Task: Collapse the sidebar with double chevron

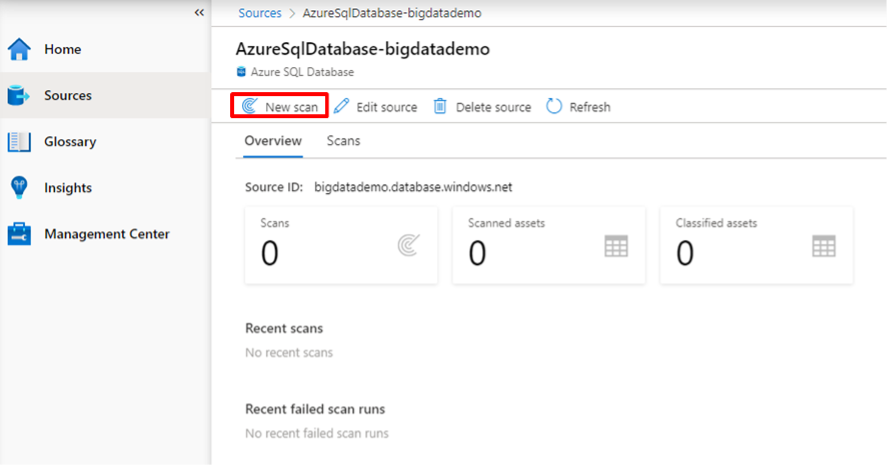Action: (x=199, y=12)
